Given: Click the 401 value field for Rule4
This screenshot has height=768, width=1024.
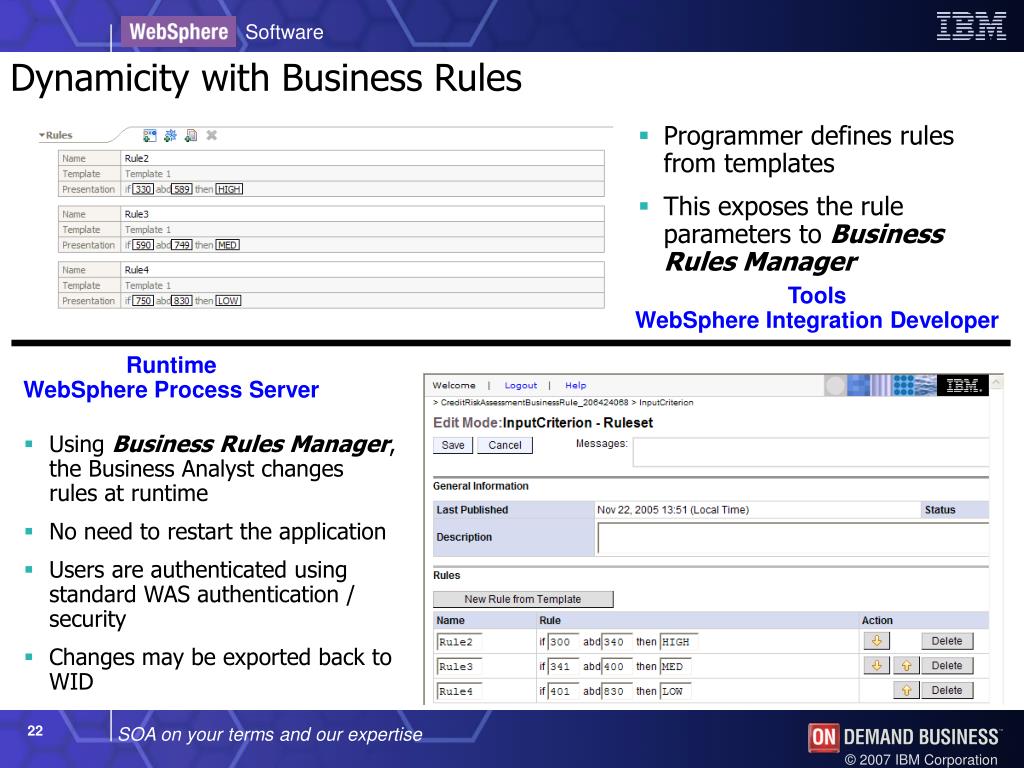Looking at the screenshot, I should pos(562,692).
